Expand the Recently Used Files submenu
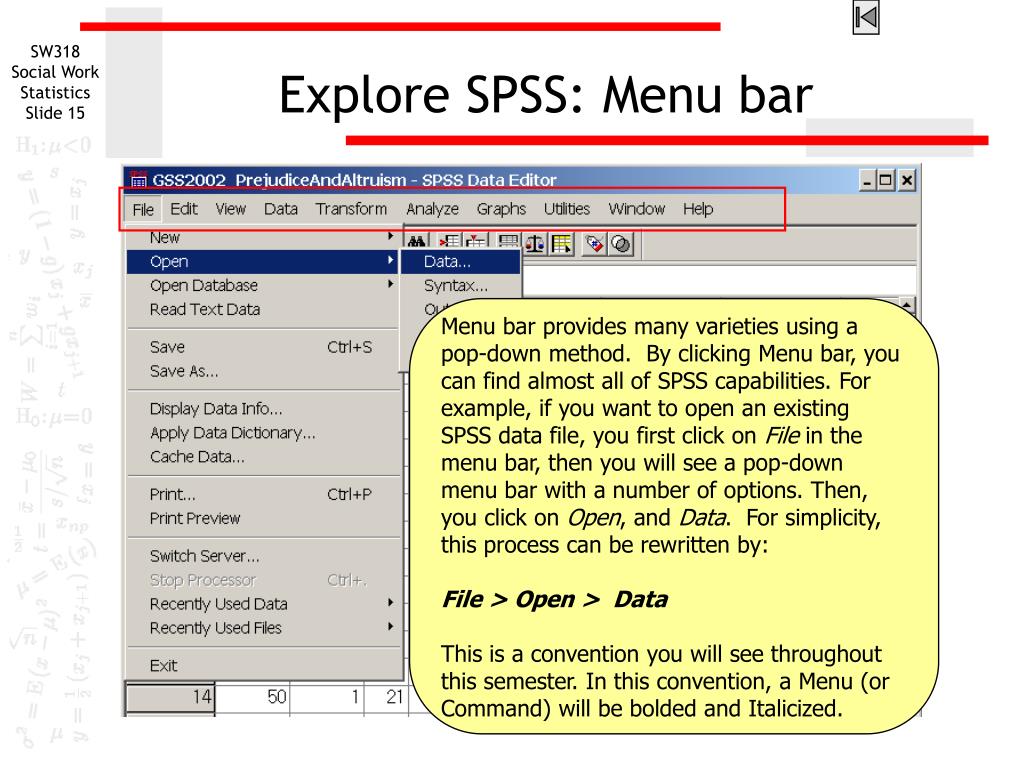Screen dimensions: 1024x768 263,628
